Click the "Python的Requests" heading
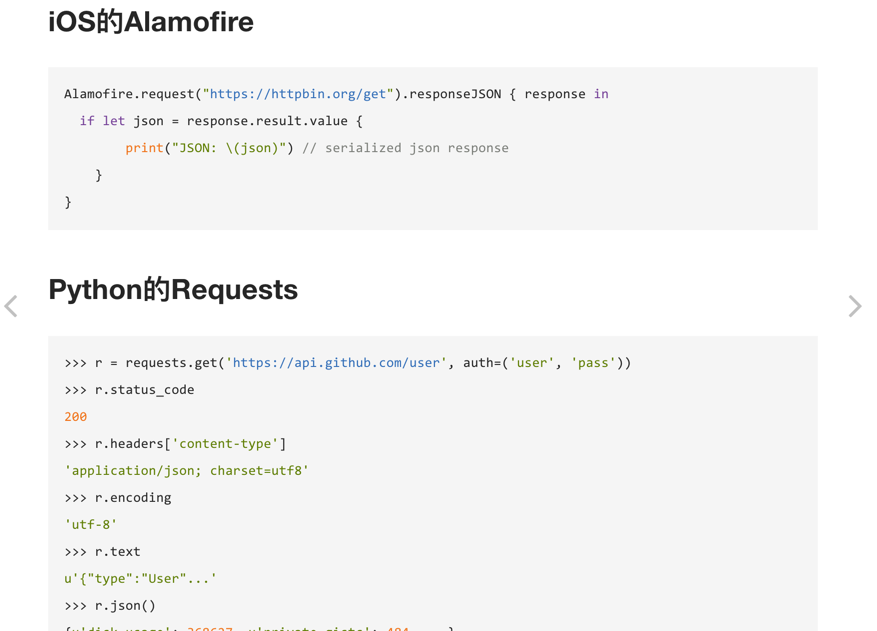This screenshot has height=631, width=877. point(173,290)
